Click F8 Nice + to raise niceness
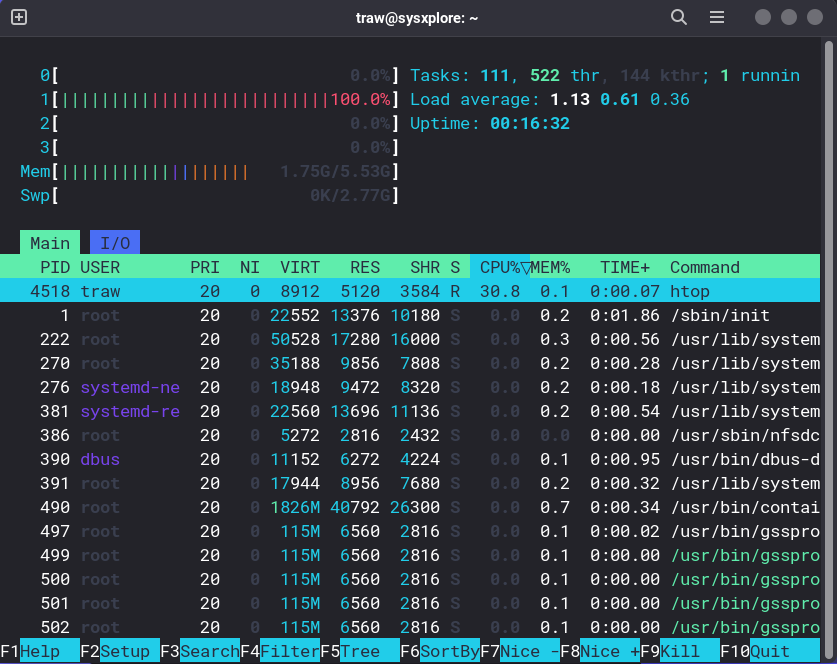Screen dimensions: 837x664 click(x=601, y=651)
